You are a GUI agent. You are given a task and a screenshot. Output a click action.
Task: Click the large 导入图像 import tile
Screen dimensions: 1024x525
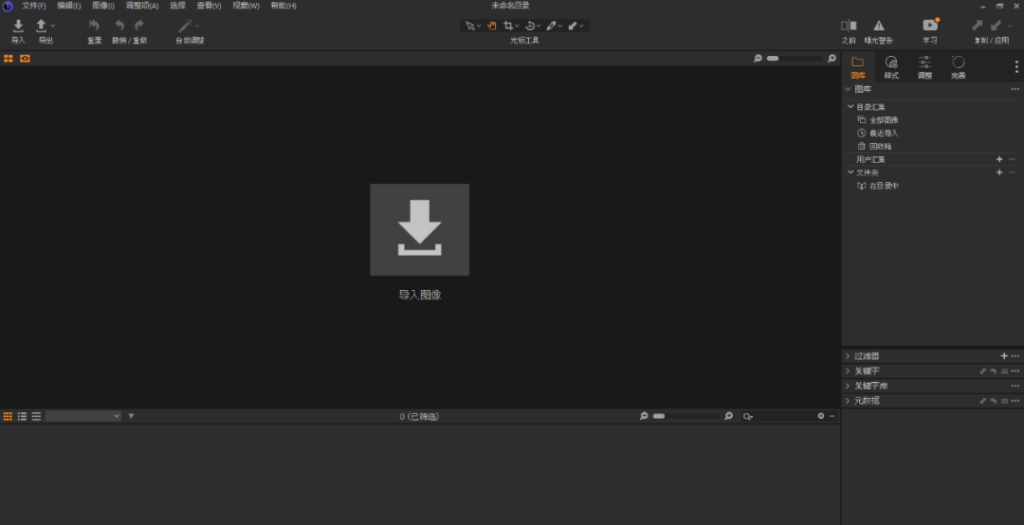pyautogui.click(x=419, y=229)
